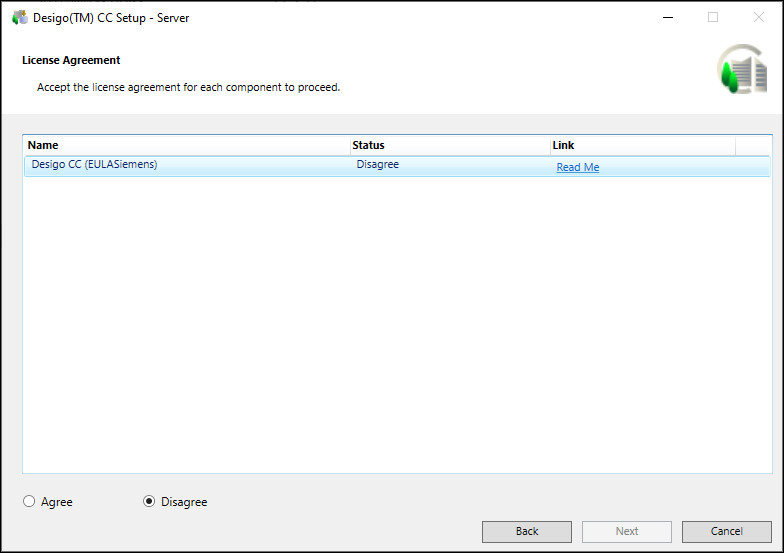Close the Desigo CC Setup window
The image size is (784, 553).
pyautogui.click(x=758, y=18)
